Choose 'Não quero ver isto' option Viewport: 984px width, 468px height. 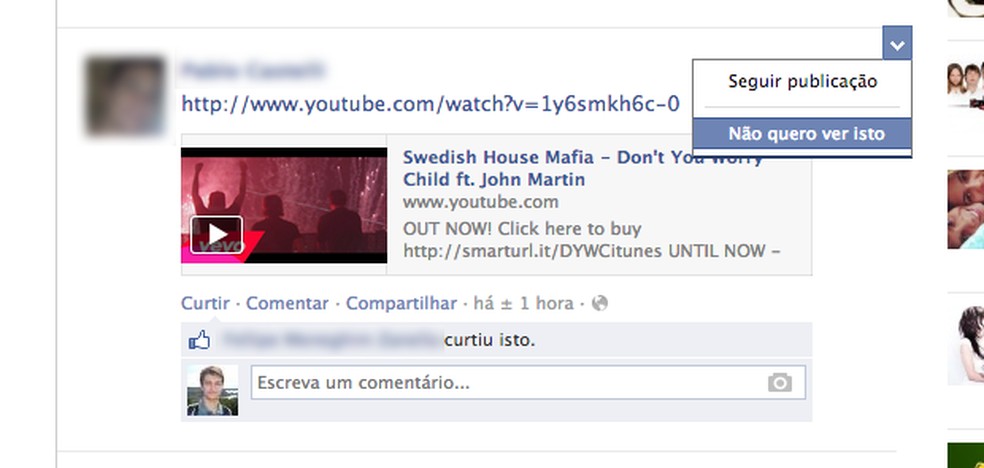pyautogui.click(x=802, y=134)
